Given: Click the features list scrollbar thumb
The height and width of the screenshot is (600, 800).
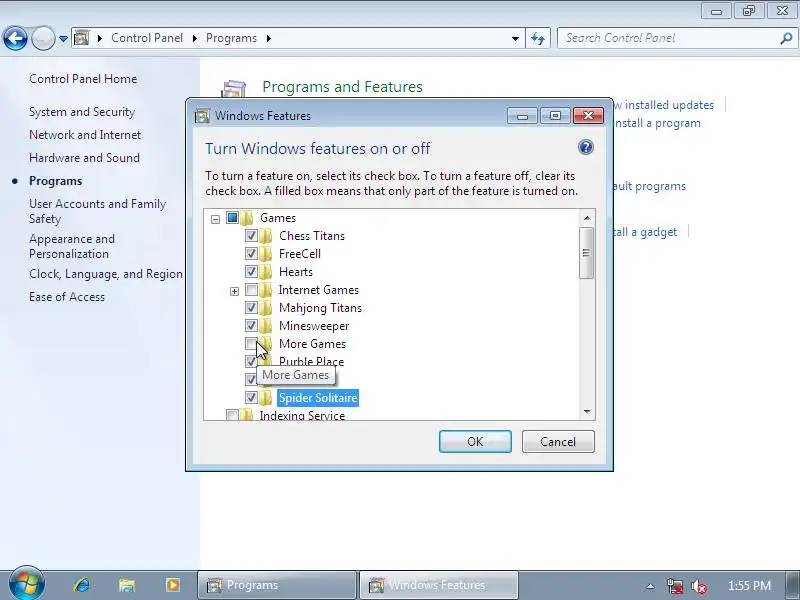Looking at the screenshot, I should (x=587, y=253).
